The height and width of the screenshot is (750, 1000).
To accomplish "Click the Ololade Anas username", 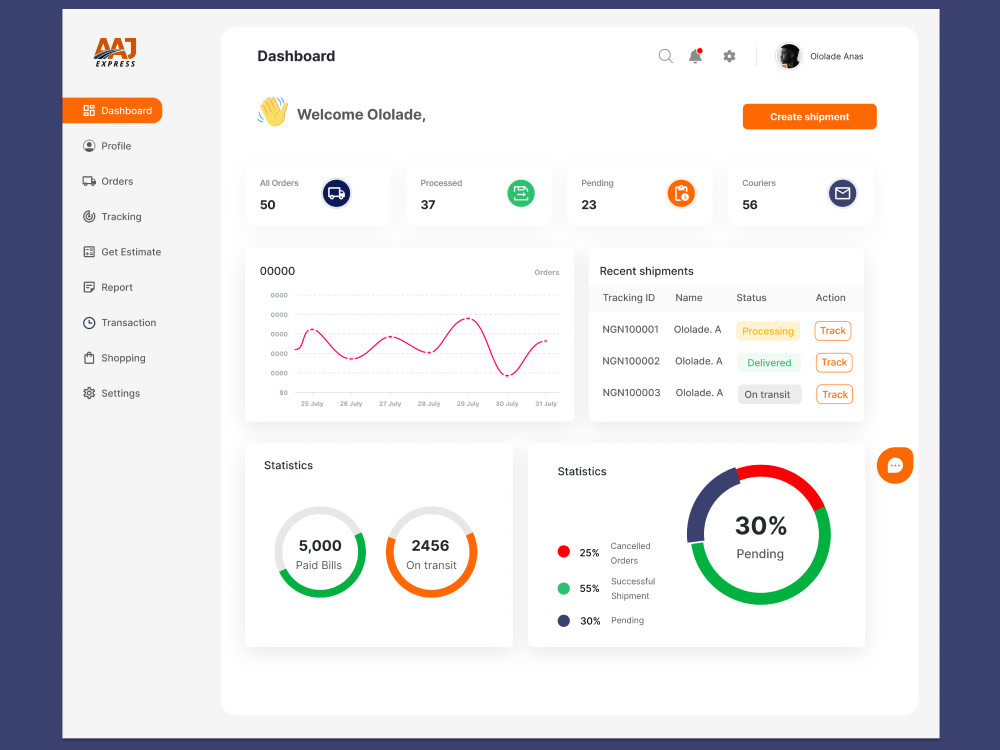I will [x=837, y=56].
